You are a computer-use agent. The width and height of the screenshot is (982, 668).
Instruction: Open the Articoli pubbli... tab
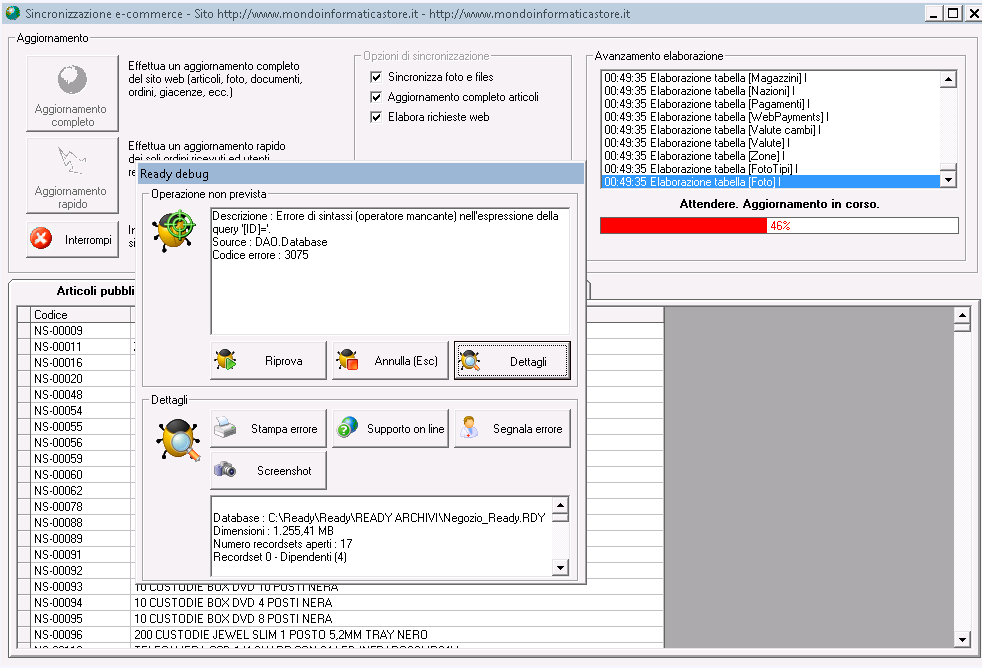95,291
